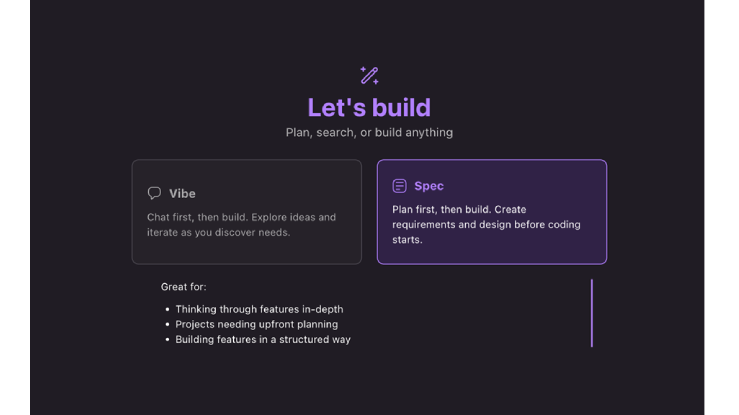Click the "Spec" title label
Image resolution: width=739 pixels, height=415 pixels.
point(429,186)
